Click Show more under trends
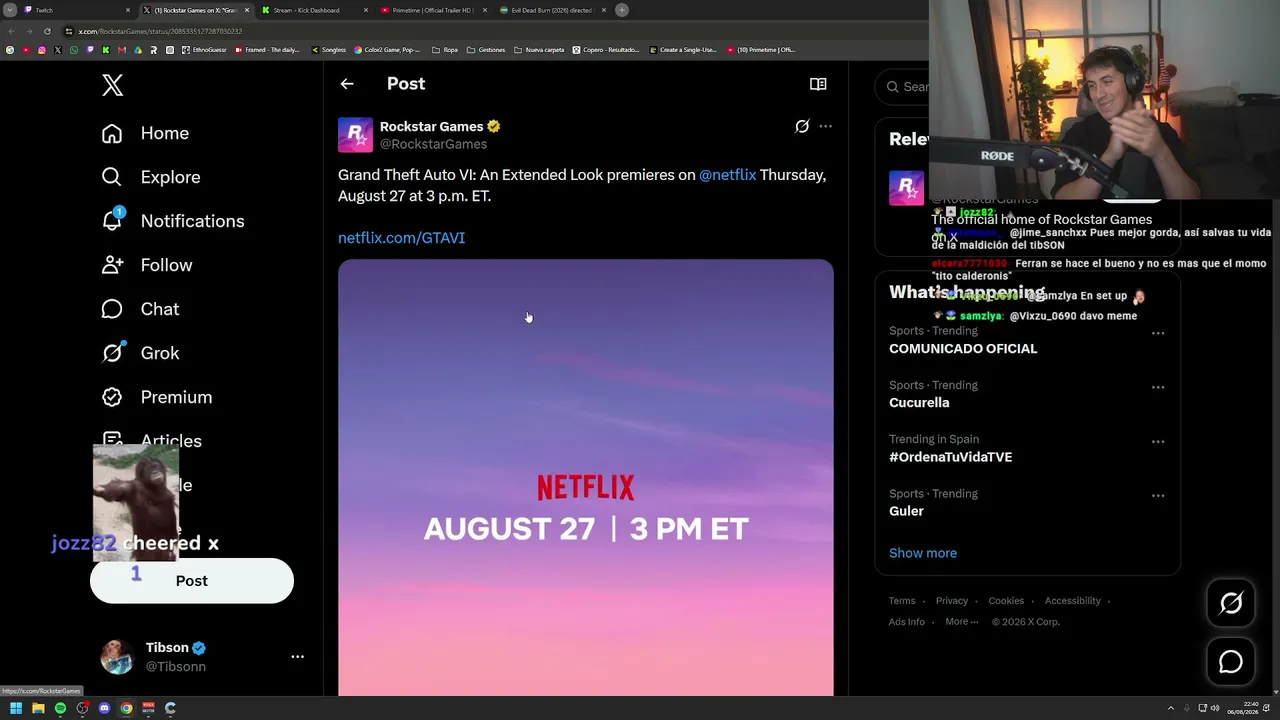This screenshot has width=1280, height=720. pos(923,553)
